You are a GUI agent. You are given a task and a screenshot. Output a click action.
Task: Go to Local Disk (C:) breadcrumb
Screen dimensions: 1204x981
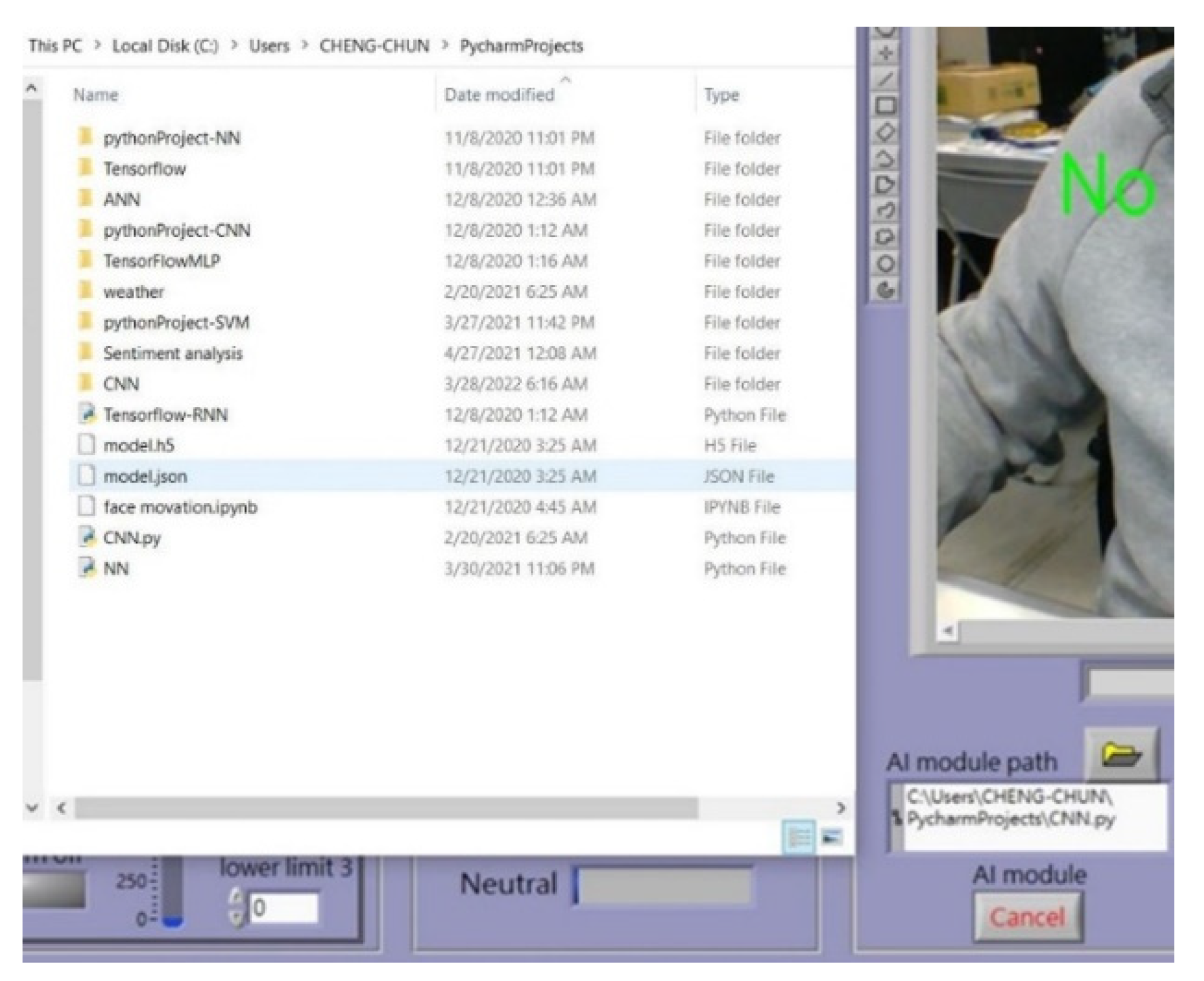pos(165,46)
